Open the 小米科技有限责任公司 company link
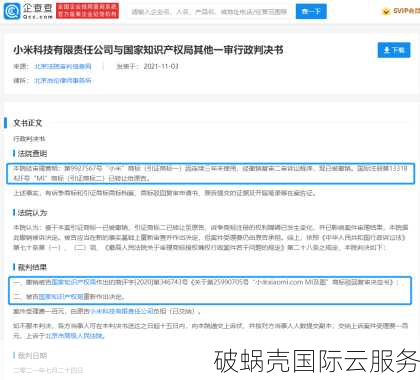 tap(122, 311)
